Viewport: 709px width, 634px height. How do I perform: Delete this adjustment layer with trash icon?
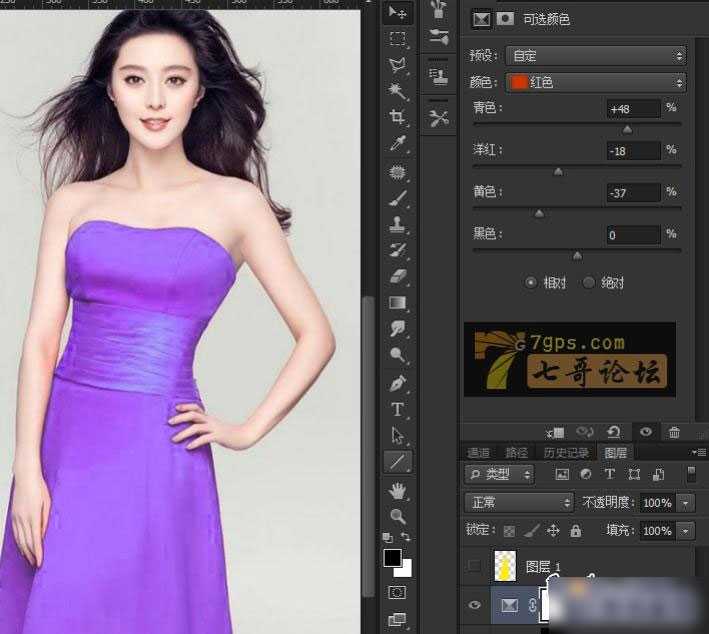pyautogui.click(x=674, y=432)
